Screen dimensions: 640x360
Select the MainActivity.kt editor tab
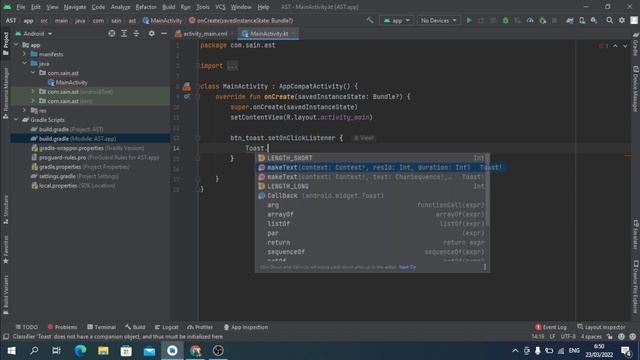268,33
